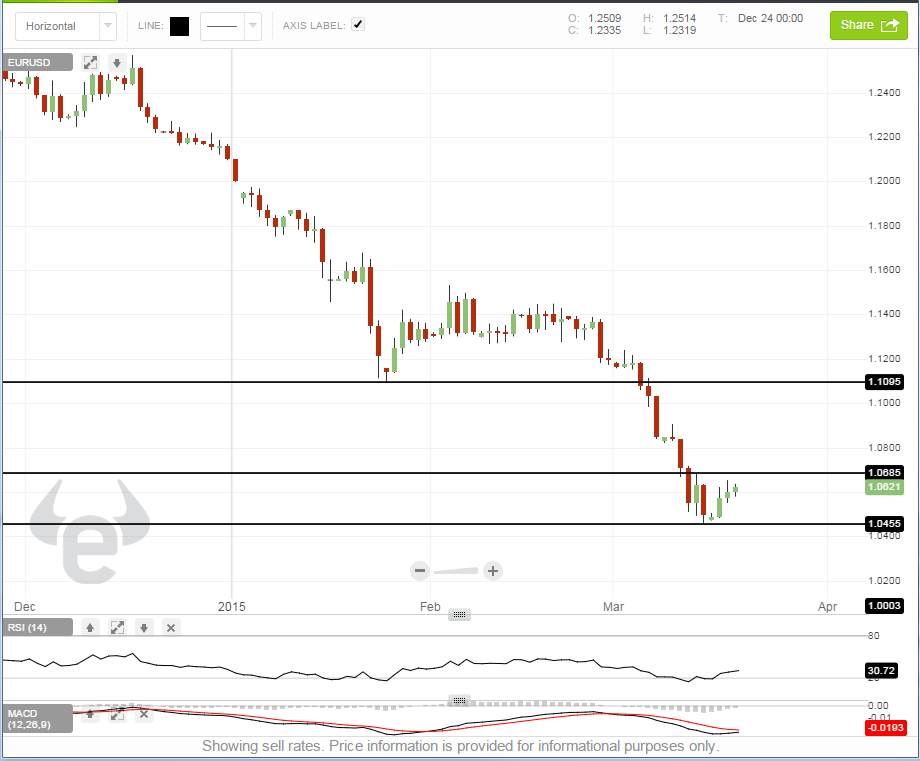Move the MACD panel up
920x761 pixels.
tap(90, 714)
